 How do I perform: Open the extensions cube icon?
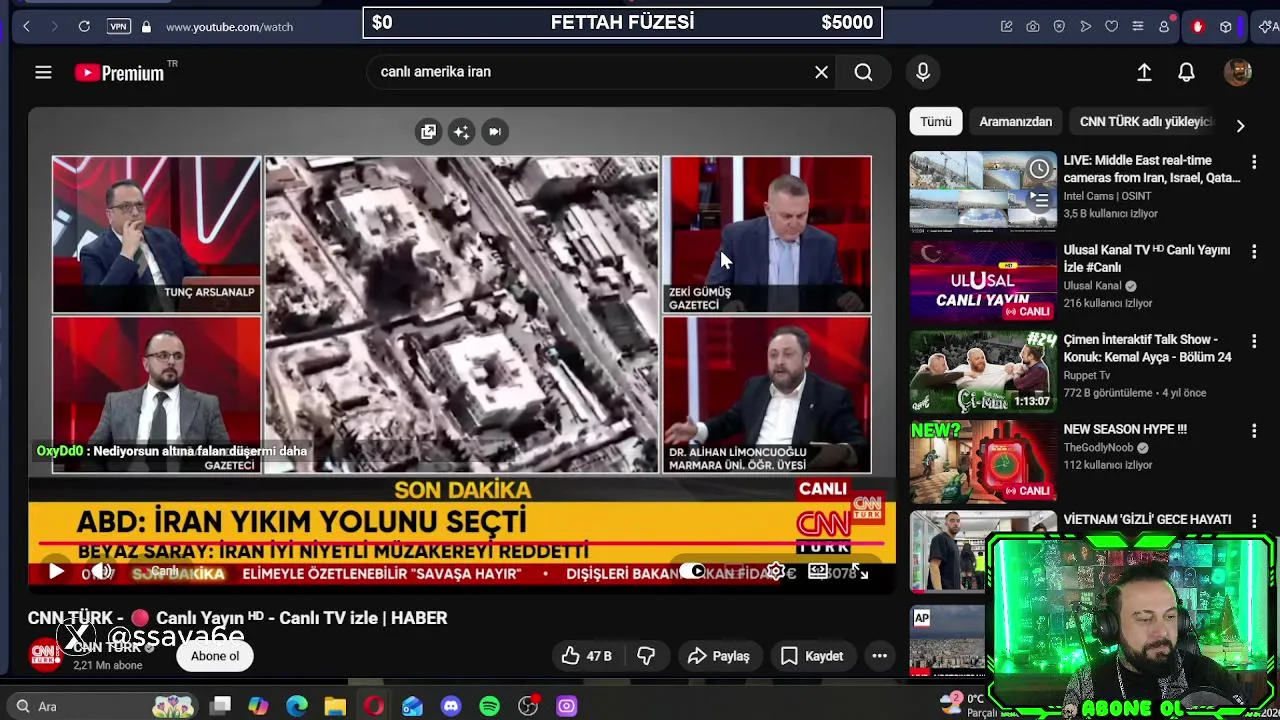pos(1225,27)
